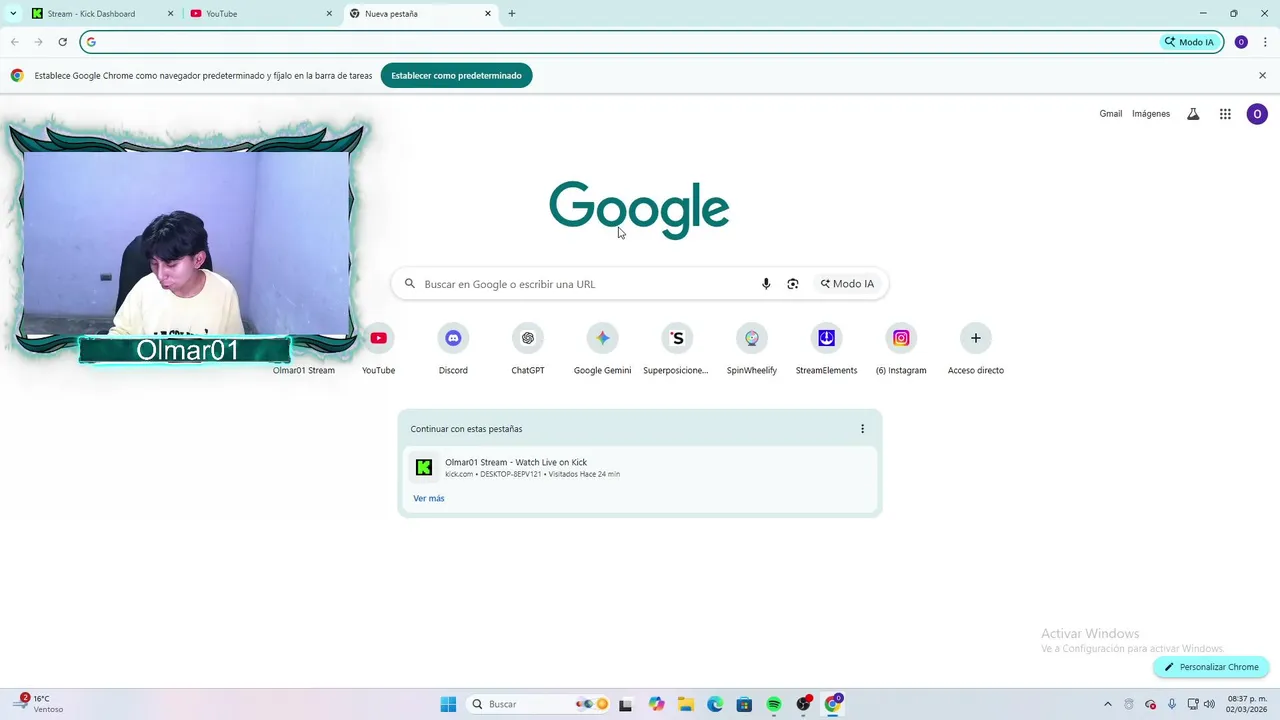Viewport: 1280px width, 720px height.
Task: Close the YouTube tab
Action: [329, 14]
